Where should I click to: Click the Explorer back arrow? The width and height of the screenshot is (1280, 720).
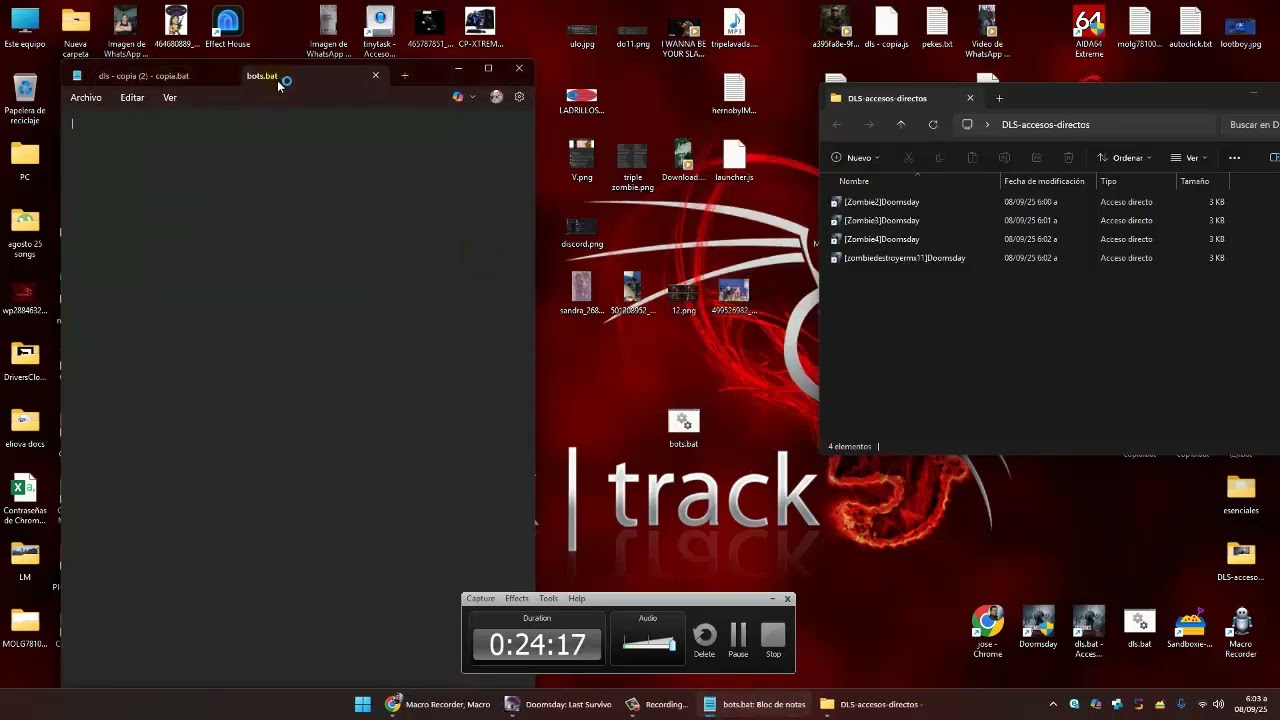click(x=837, y=125)
